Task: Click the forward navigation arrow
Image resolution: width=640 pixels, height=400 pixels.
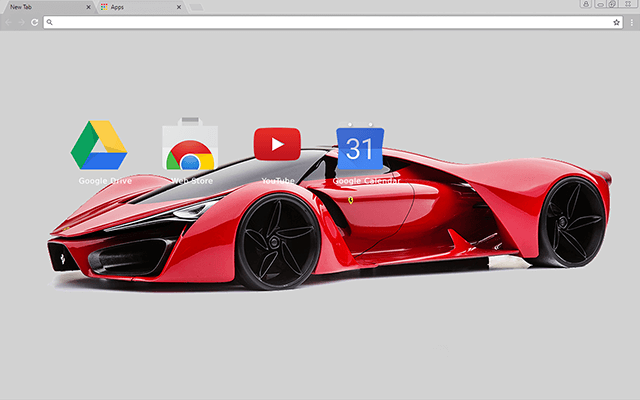Action: (x=21, y=21)
